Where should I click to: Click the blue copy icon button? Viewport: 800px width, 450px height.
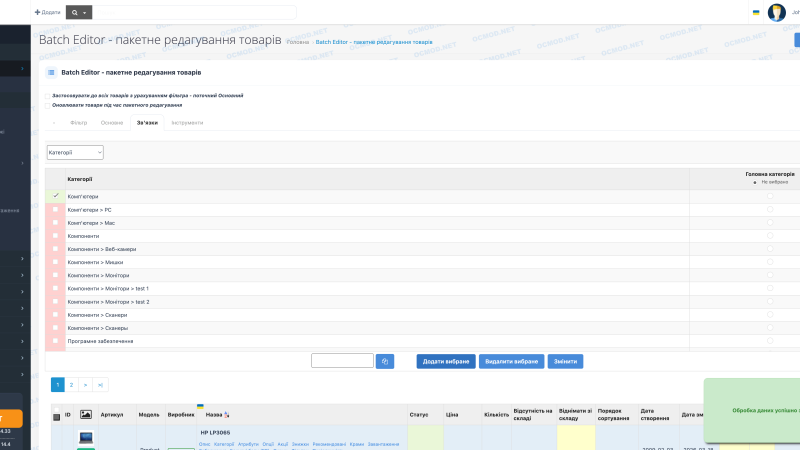tap(385, 361)
